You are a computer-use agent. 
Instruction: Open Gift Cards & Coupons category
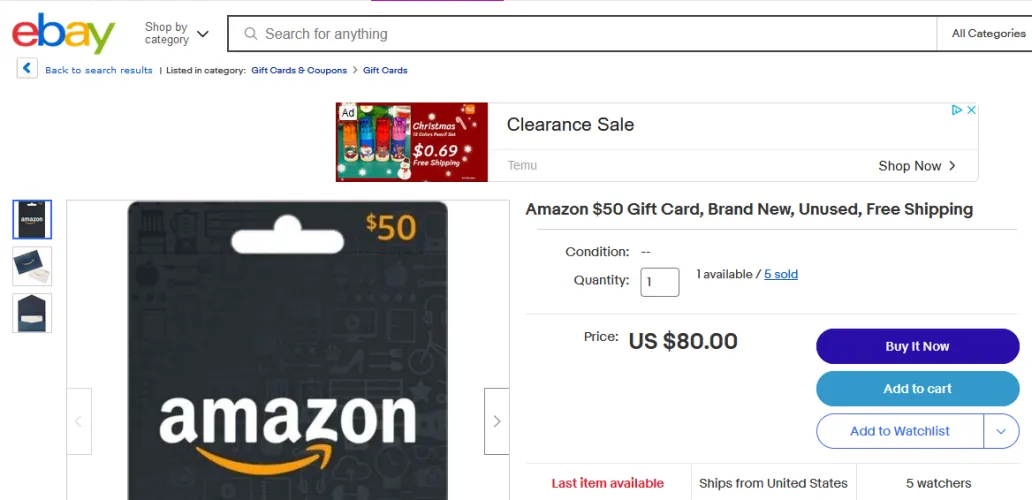pyautogui.click(x=299, y=70)
